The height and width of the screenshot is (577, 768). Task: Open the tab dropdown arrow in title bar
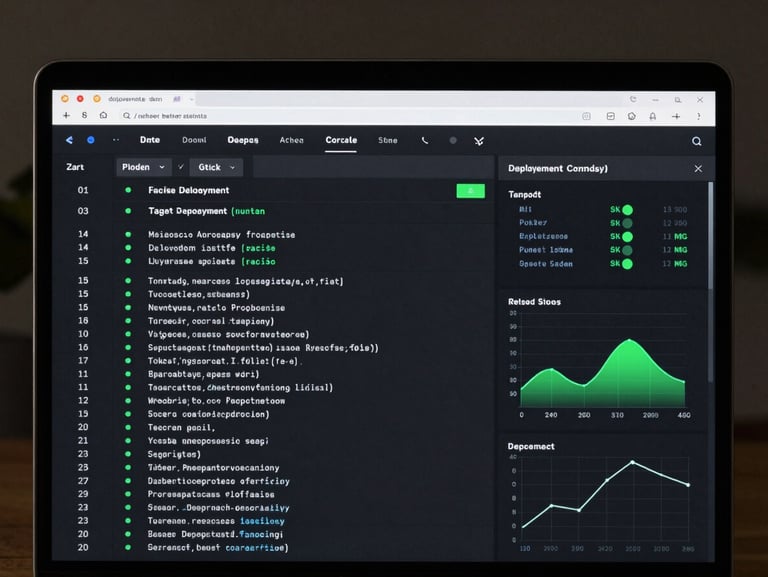point(192,99)
